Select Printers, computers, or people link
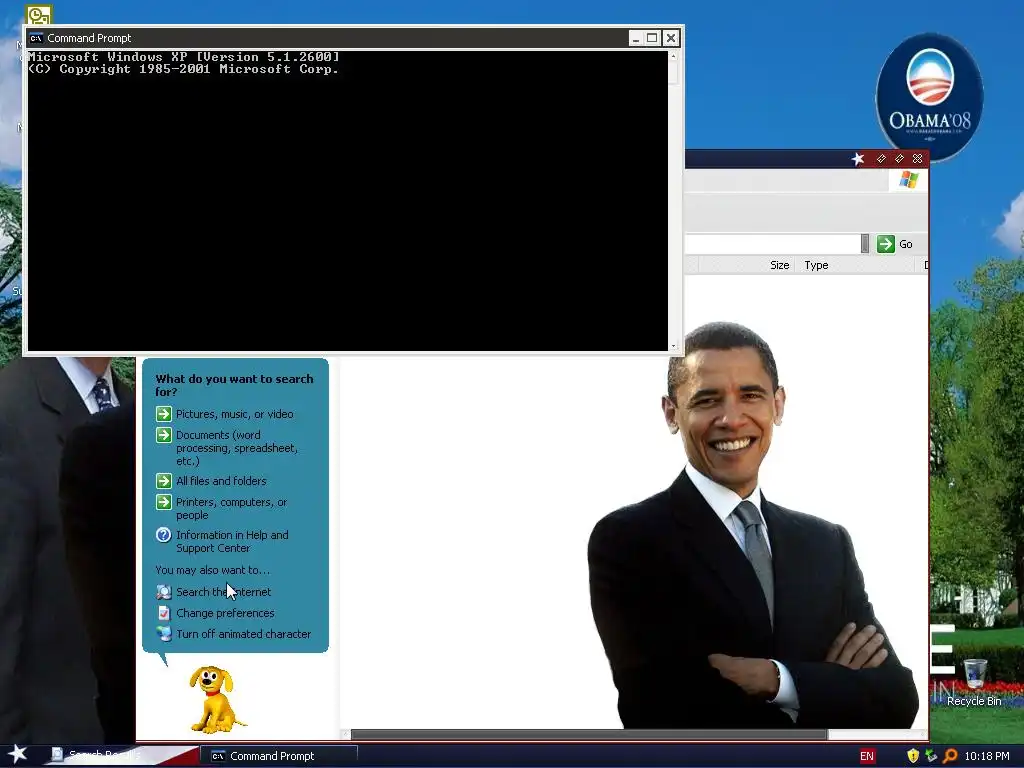This screenshot has height=768, width=1024. [x=231, y=509]
